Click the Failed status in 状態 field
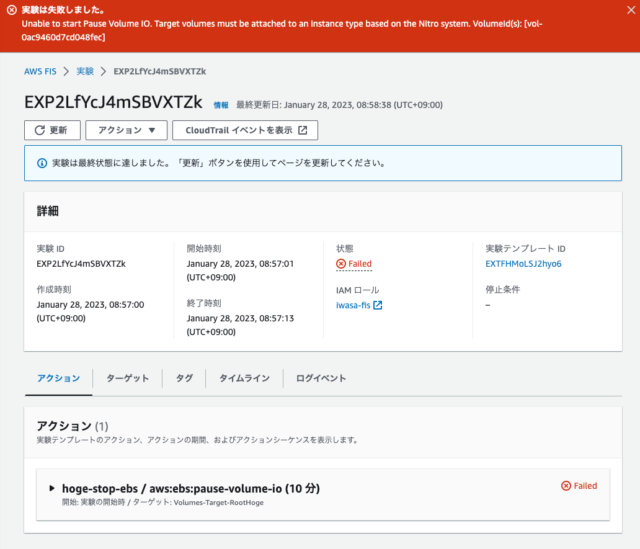 (354, 264)
